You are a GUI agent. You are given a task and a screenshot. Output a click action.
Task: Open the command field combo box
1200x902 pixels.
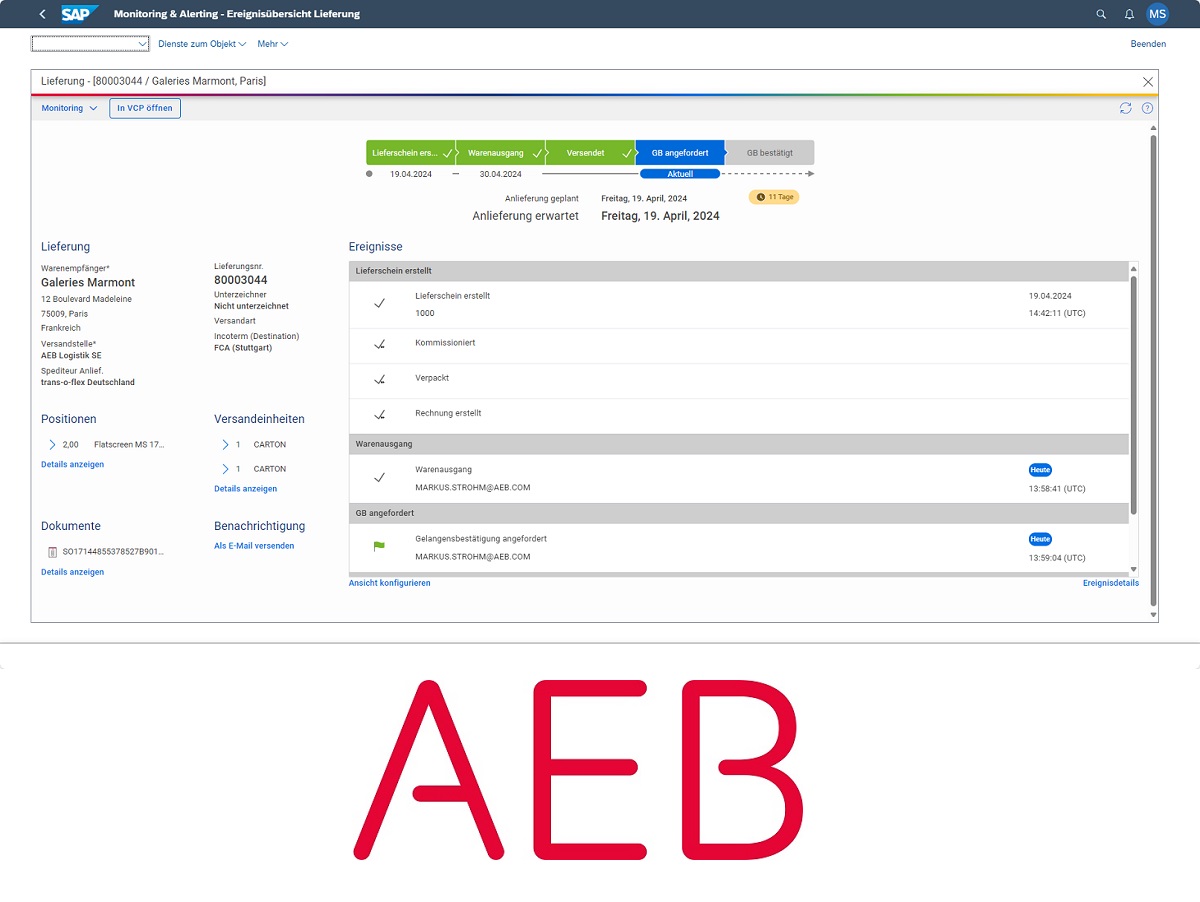coord(90,44)
